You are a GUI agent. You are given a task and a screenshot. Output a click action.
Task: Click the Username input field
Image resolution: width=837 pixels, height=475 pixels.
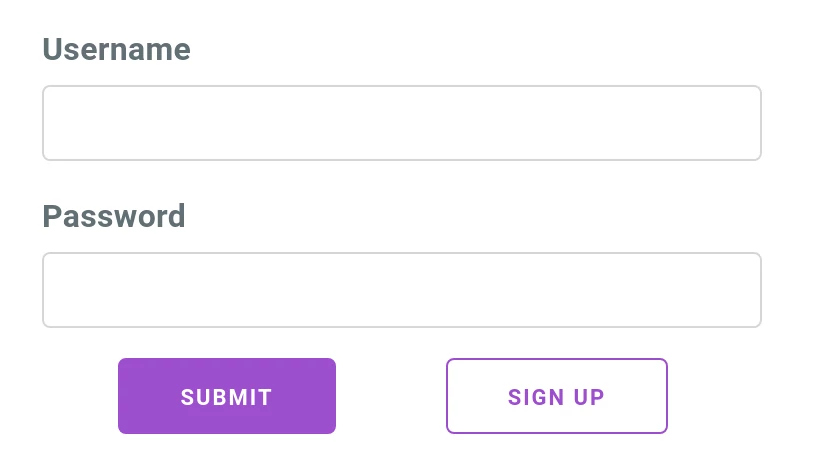[402, 123]
